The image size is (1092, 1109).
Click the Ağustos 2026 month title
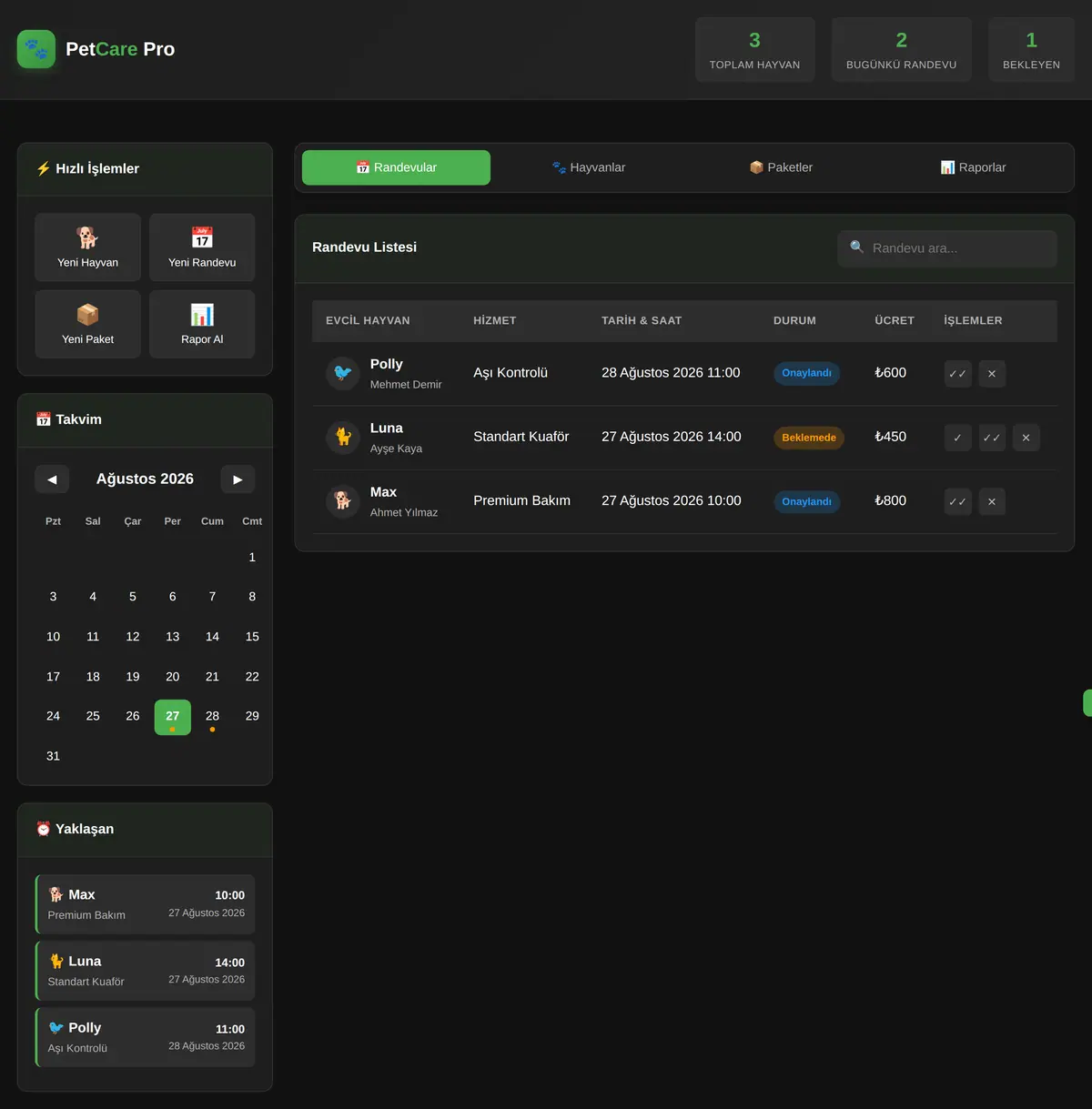145,479
